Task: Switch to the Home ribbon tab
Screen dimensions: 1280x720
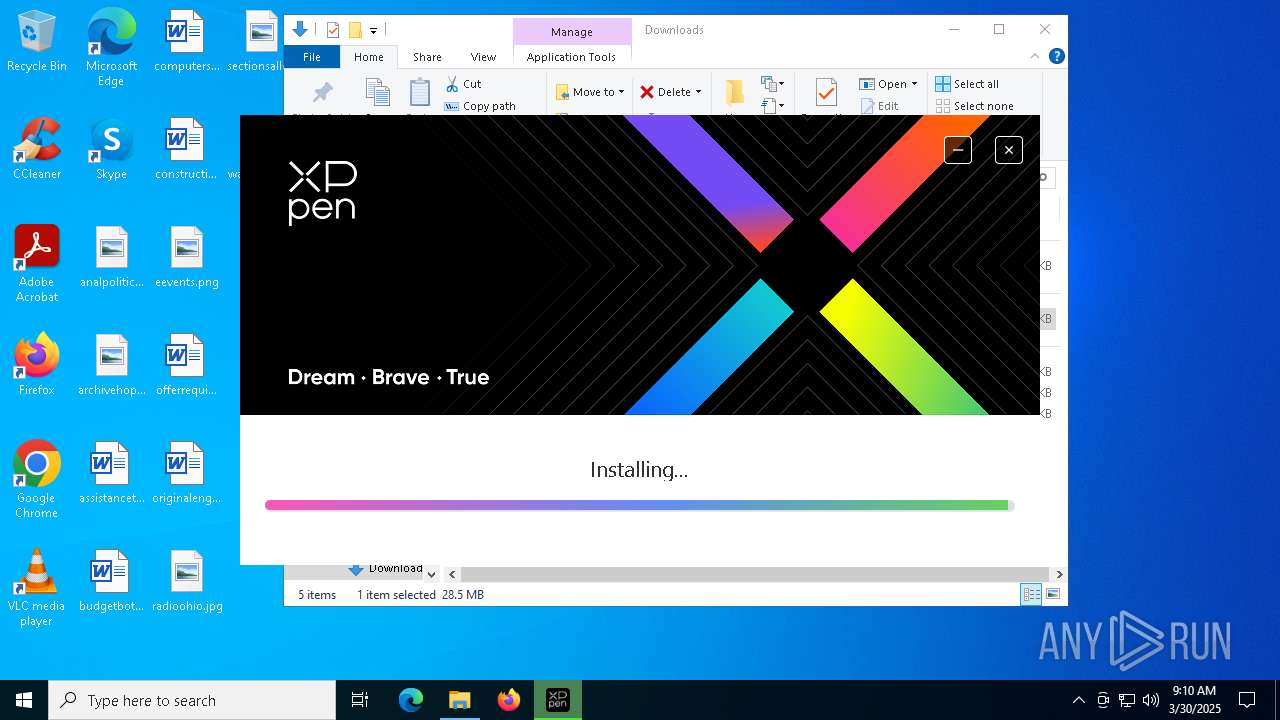Action: coord(369,57)
